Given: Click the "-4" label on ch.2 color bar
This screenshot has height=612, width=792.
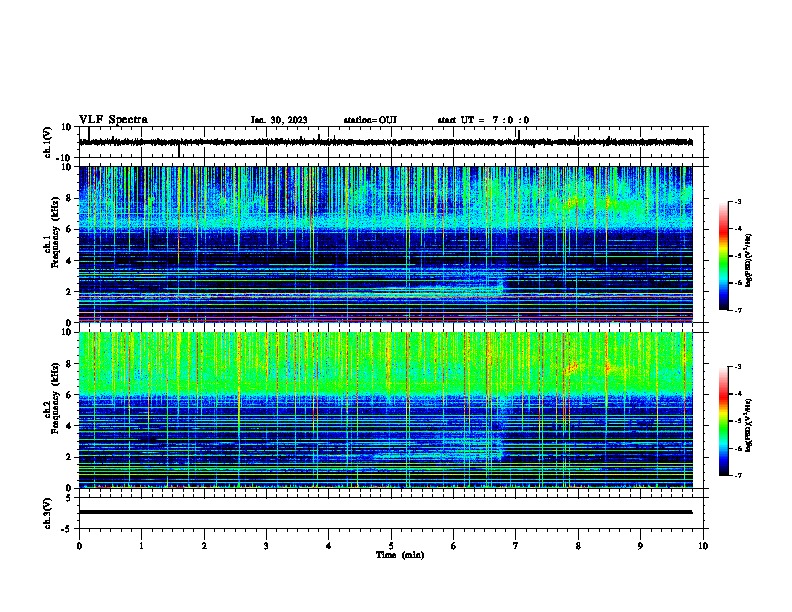Looking at the screenshot, I should (738, 394).
